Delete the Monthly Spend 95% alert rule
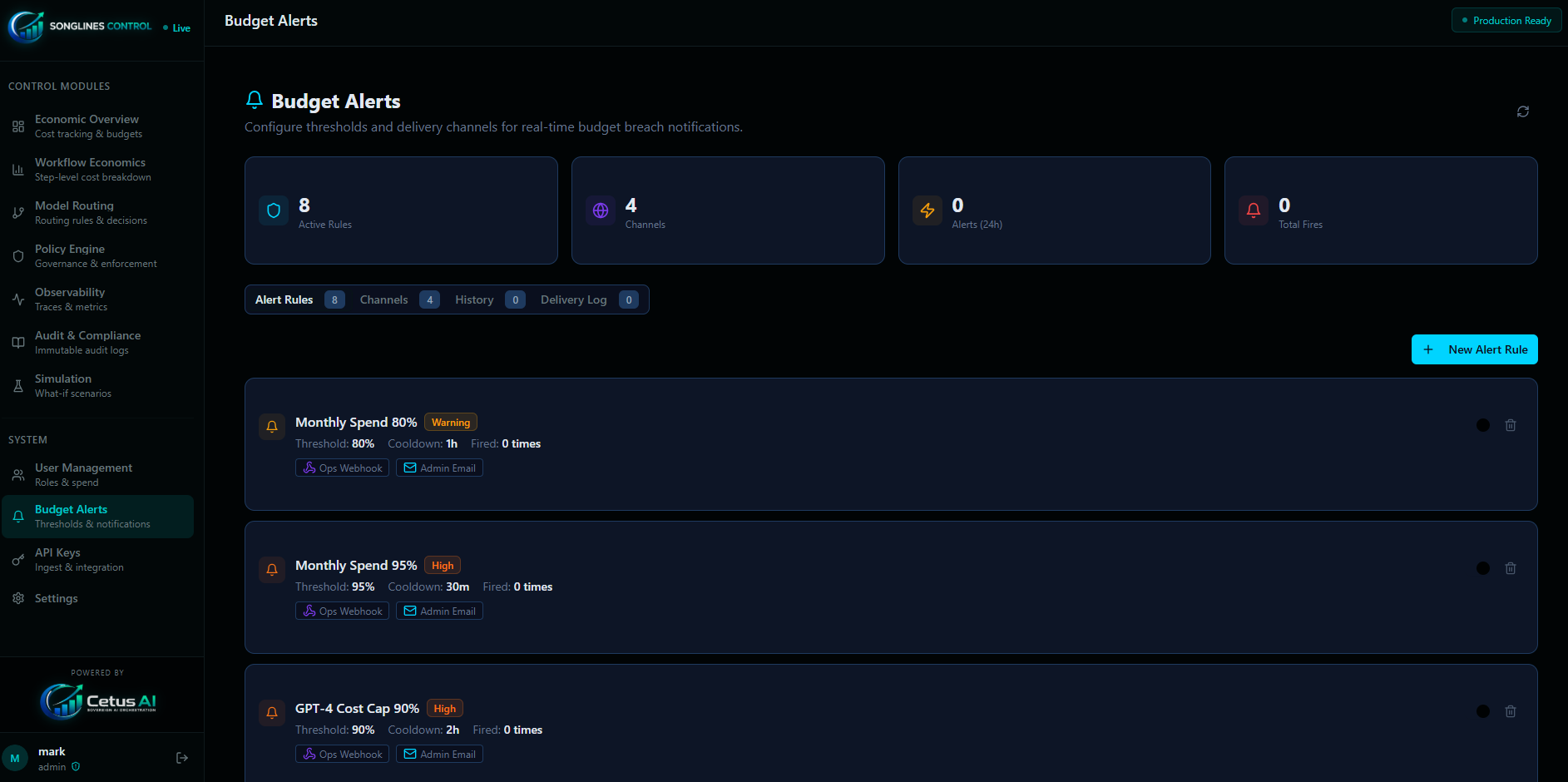 click(1510, 568)
